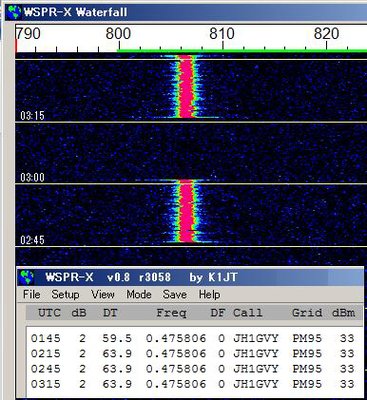Viewport: 367px width, 400px height.
Task: Click the 820 mark on frequency scale
Action: (x=327, y=34)
